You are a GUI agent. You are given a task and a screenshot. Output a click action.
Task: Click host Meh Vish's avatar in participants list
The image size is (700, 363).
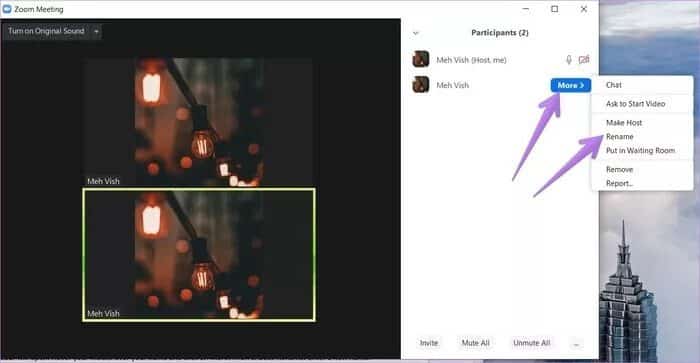click(421, 59)
